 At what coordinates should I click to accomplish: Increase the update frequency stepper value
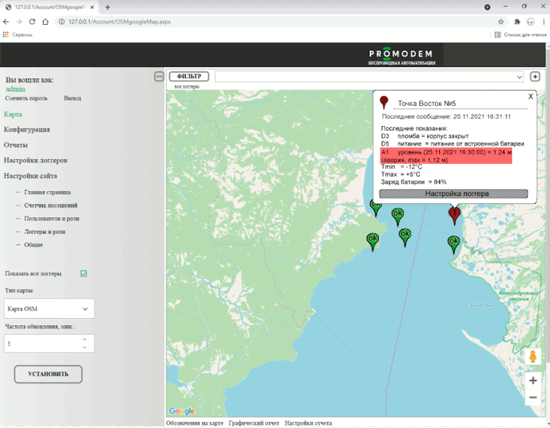tap(85, 339)
